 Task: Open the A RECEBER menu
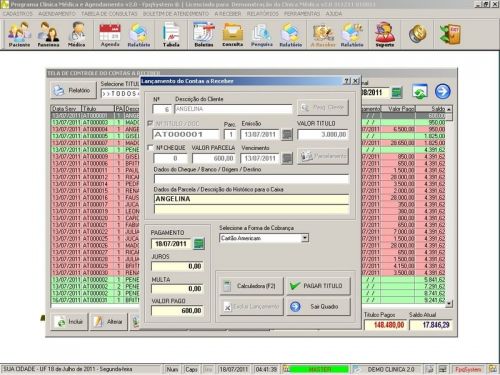(x=228, y=14)
